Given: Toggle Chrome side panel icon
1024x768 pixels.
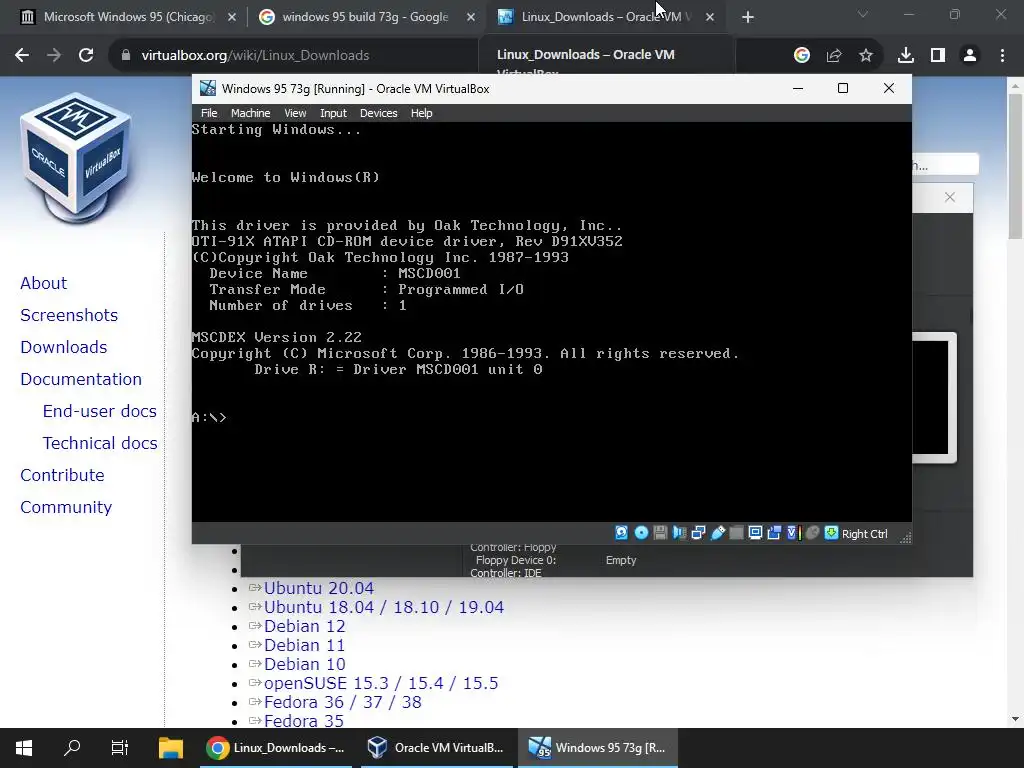Looking at the screenshot, I should click(938, 56).
